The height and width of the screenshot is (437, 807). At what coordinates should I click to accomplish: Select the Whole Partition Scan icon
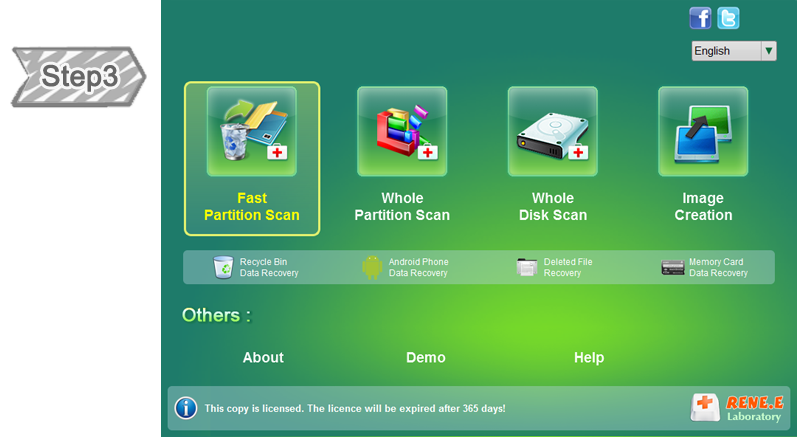click(x=402, y=132)
